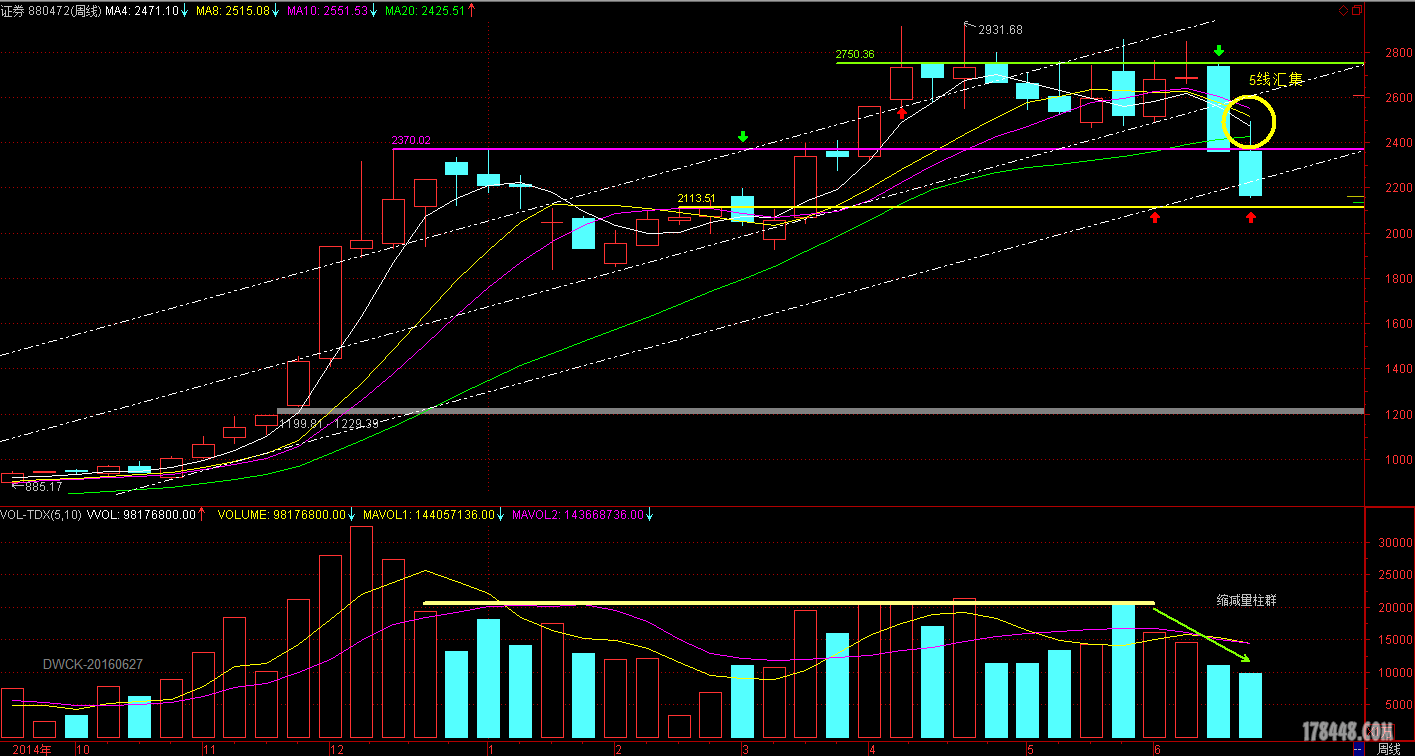Viewport: 1415px width, 756px height.
Task: Click the VOLUME: 98176800.00 value label
Action: pos(280,515)
